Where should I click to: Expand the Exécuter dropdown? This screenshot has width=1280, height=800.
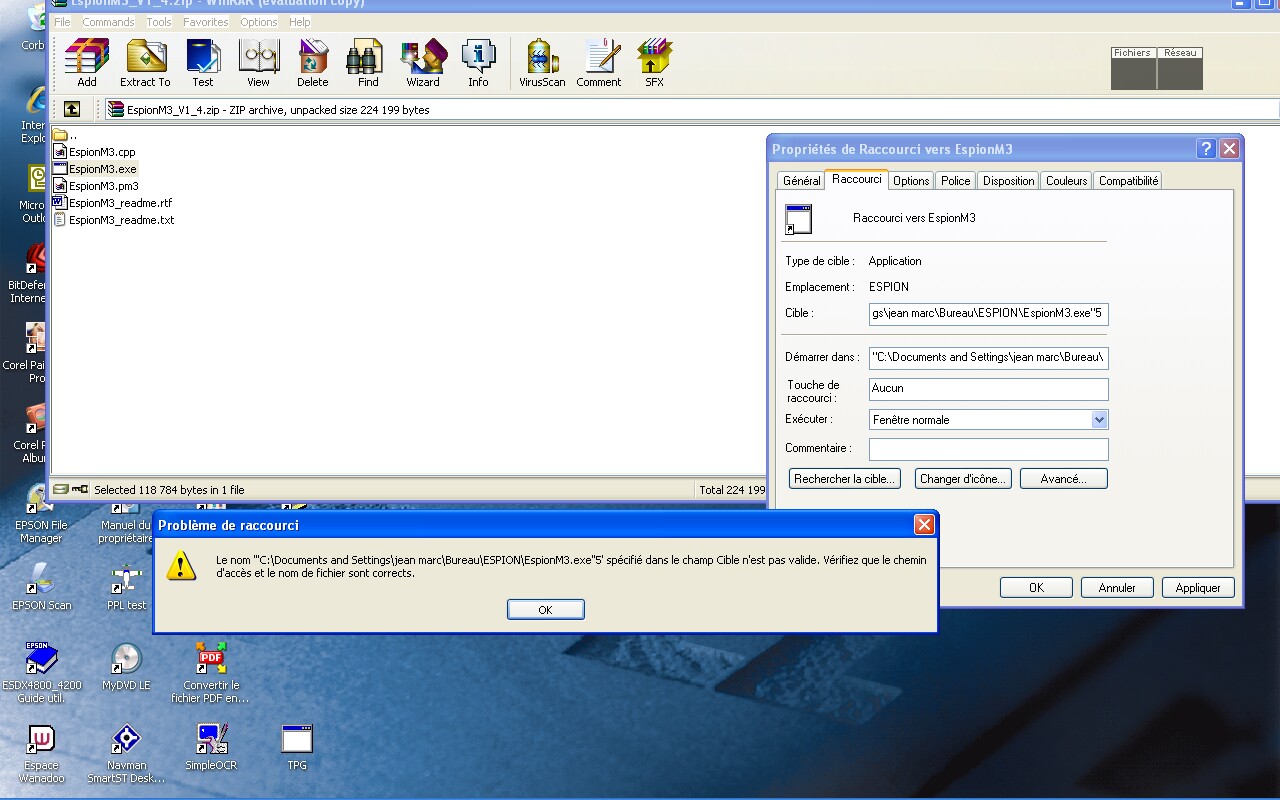click(1099, 420)
